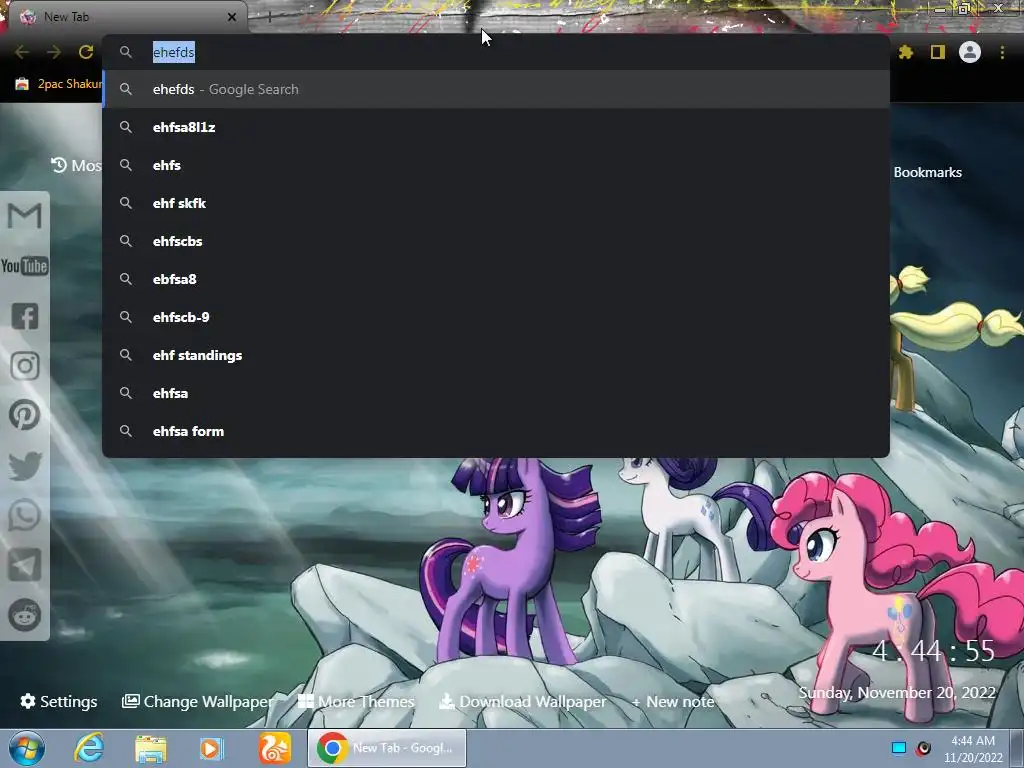Choose the ehfs suggestion
The image size is (1024, 768).
click(x=496, y=165)
